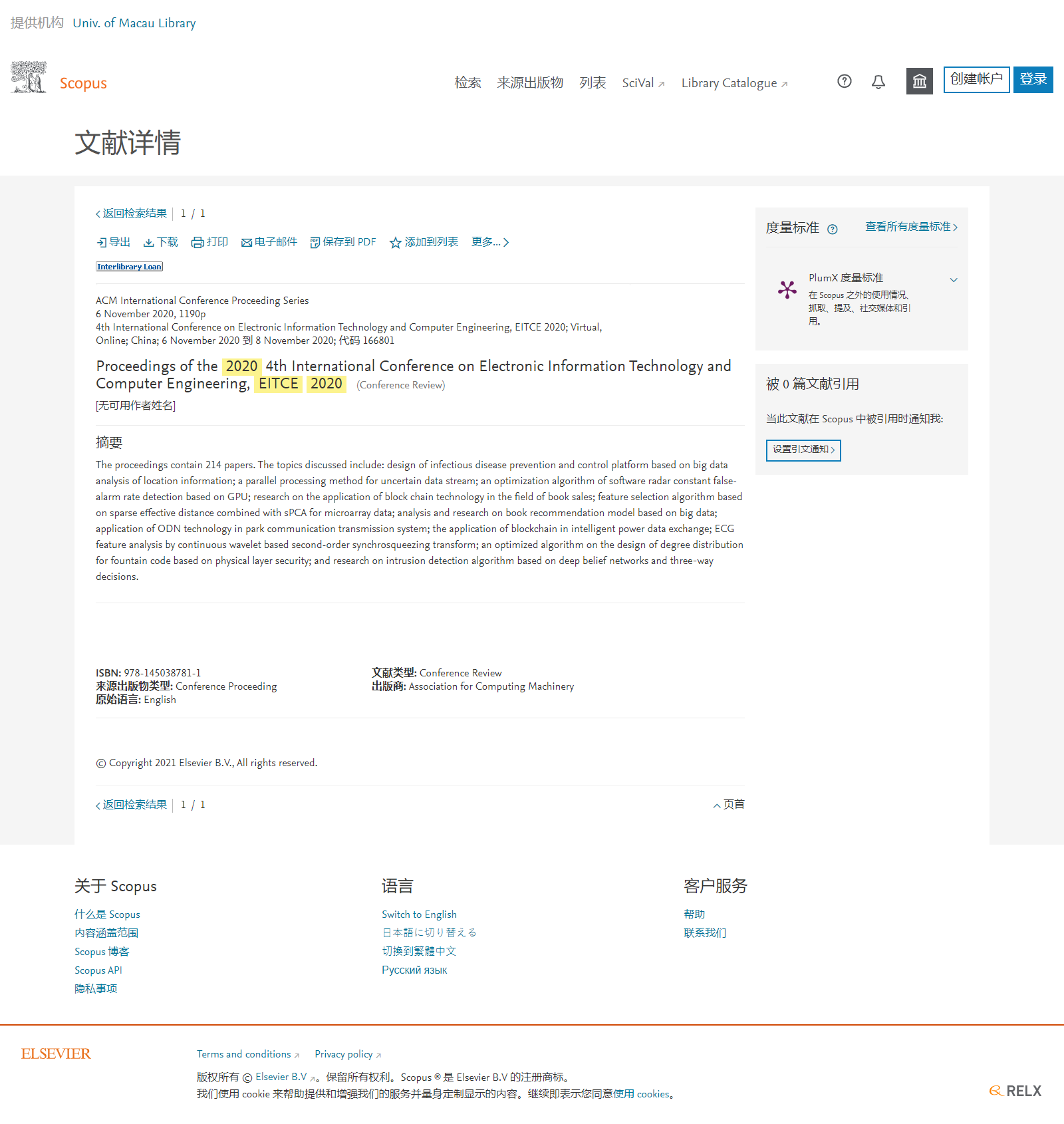Viewport: 1064px width, 1124px height.
Task: Open 内容涵盖范围 link
Action: click(106, 933)
